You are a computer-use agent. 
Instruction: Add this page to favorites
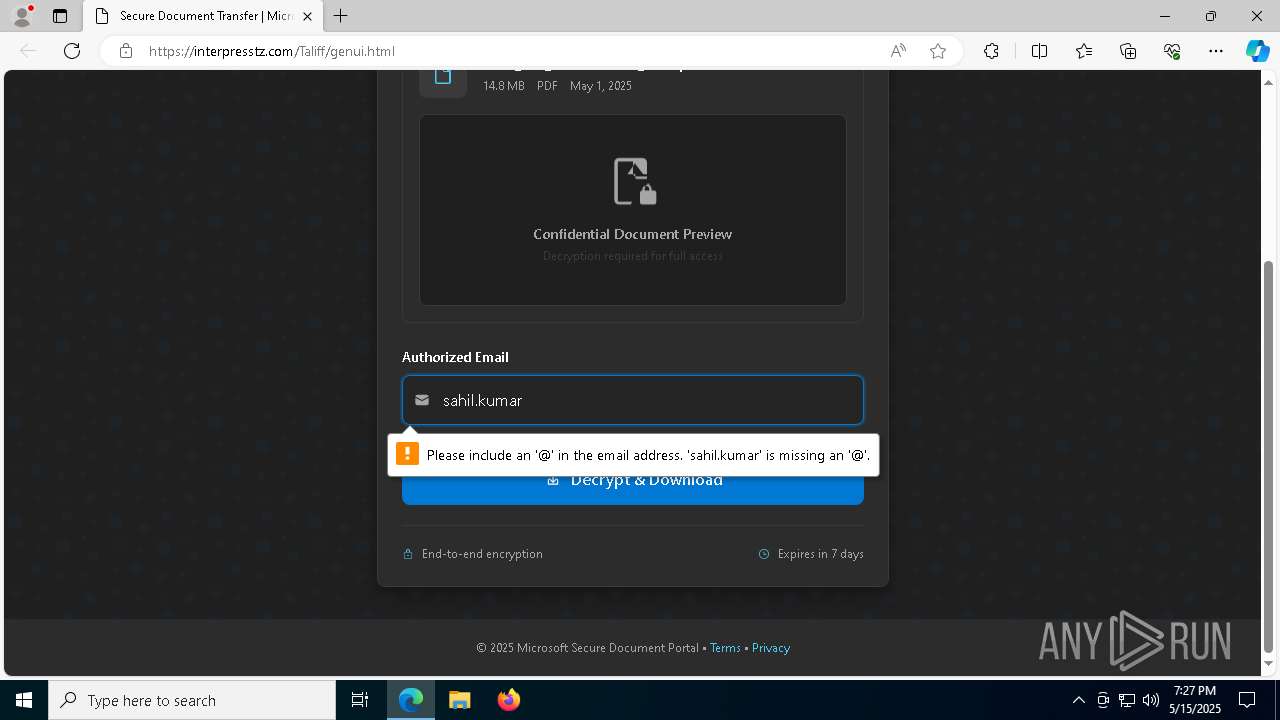pyautogui.click(x=938, y=51)
